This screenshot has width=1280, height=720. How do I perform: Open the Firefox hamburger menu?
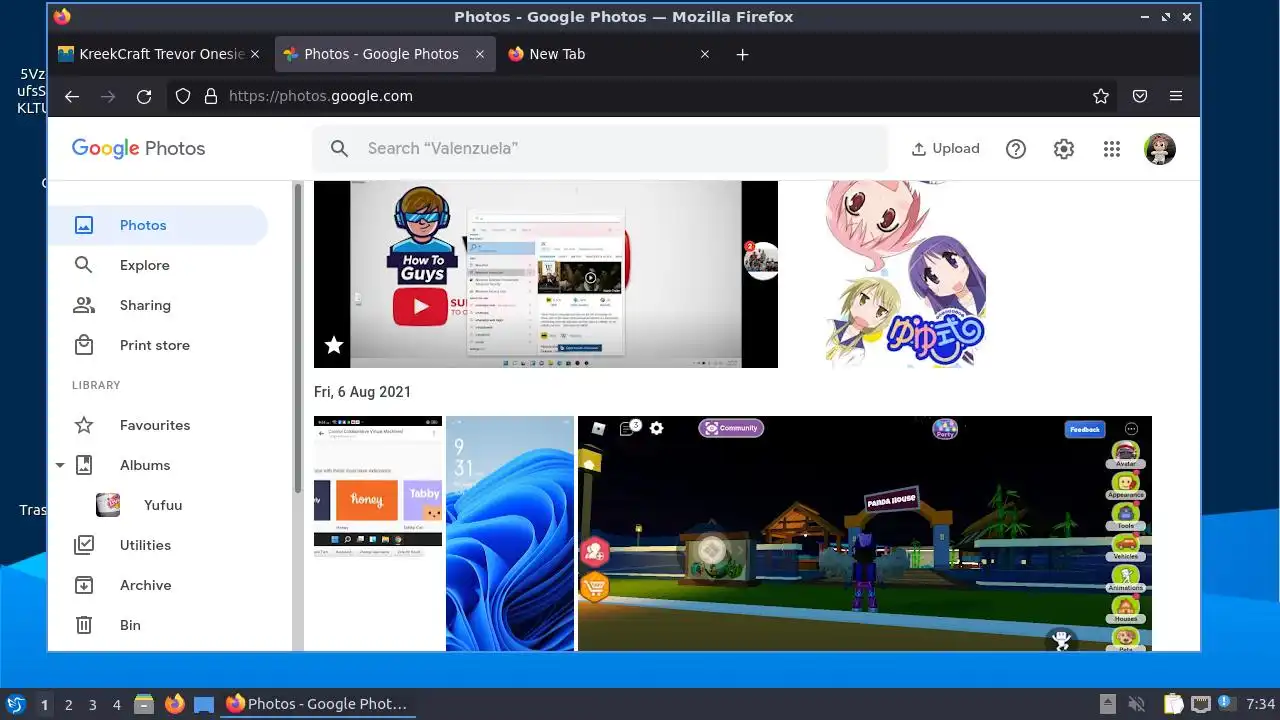tap(1176, 96)
